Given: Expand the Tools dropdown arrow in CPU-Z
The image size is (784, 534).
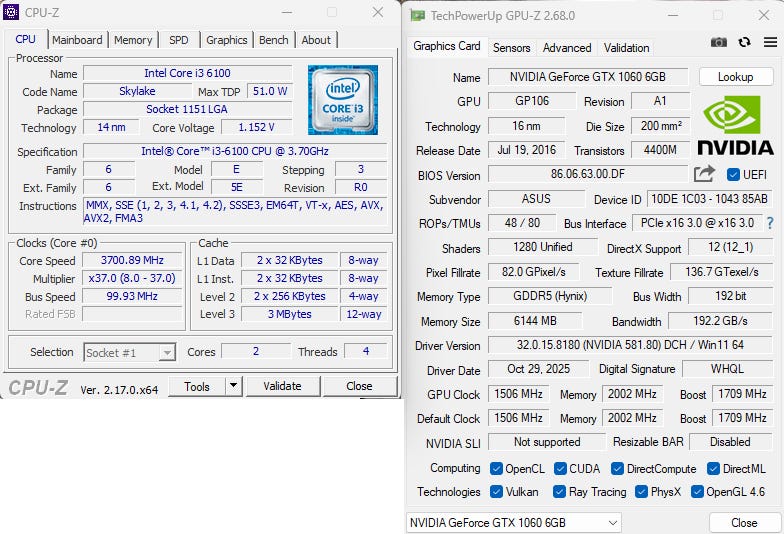Looking at the screenshot, I should (x=233, y=386).
